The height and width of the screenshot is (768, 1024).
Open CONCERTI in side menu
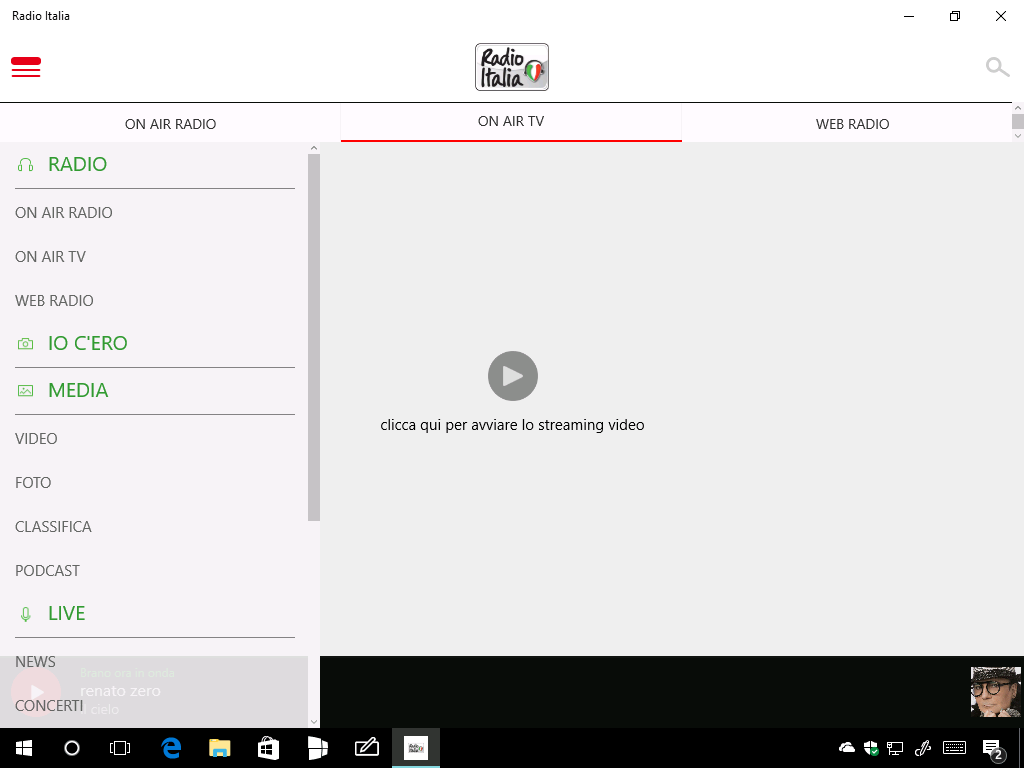point(49,706)
